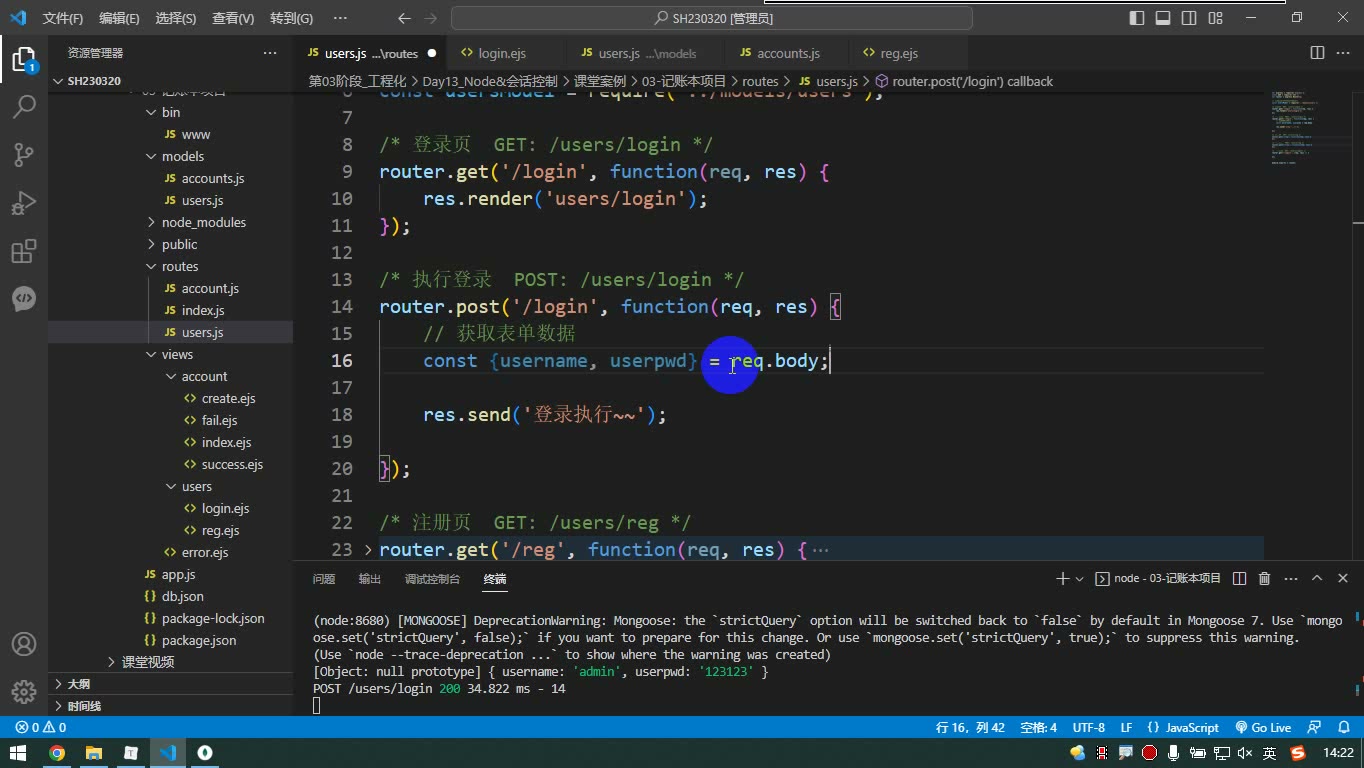
Task: Click the title bar search box
Action: click(712, 18)
